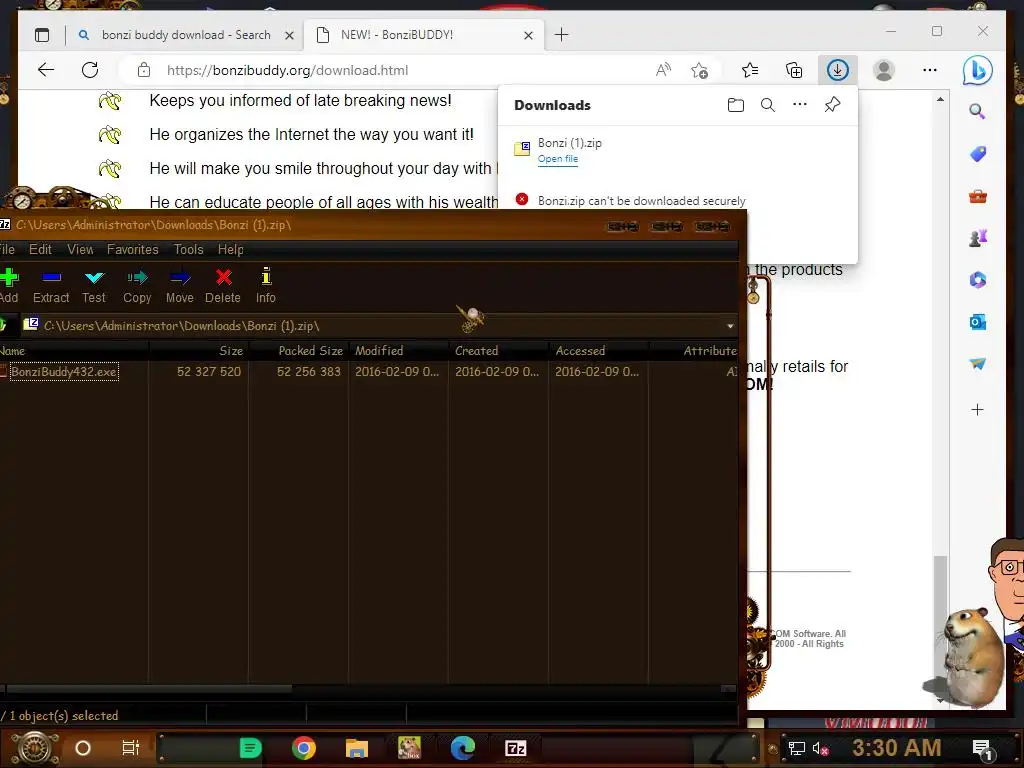Select the BonziBuddy432.exe file row
Screen dimensions: 1024x768
tap(369, 372)
